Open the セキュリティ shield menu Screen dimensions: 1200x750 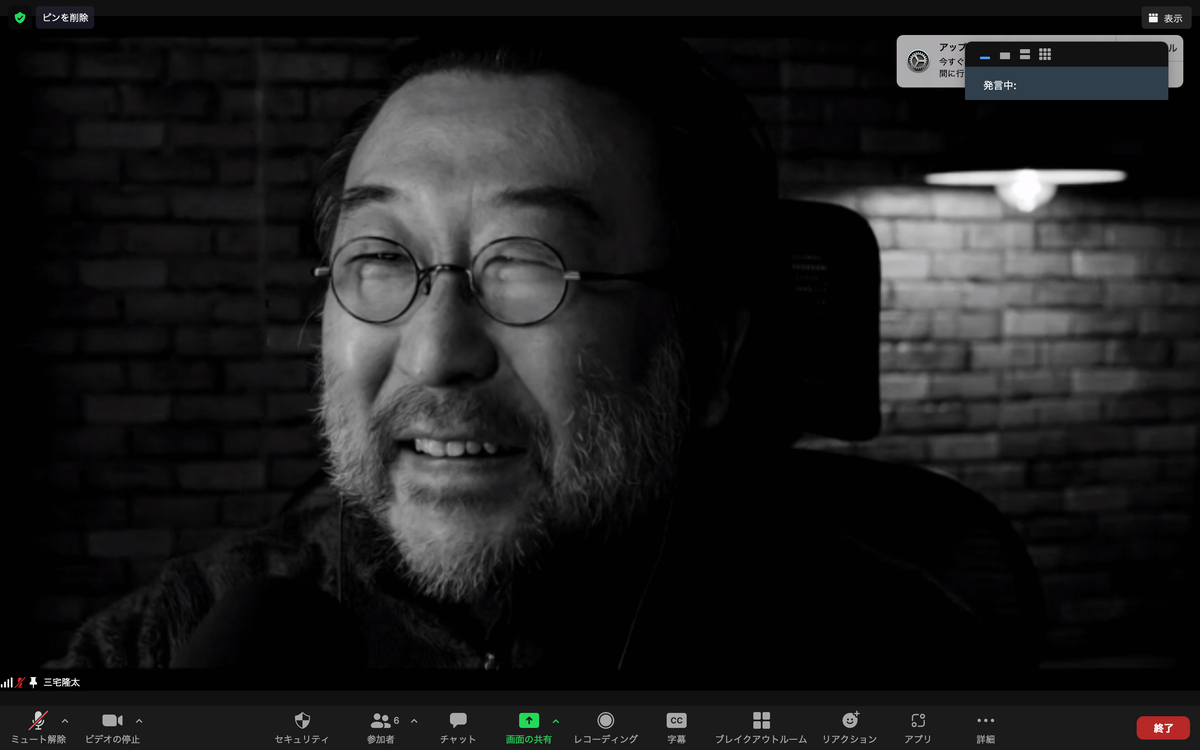tap(302, 727)
